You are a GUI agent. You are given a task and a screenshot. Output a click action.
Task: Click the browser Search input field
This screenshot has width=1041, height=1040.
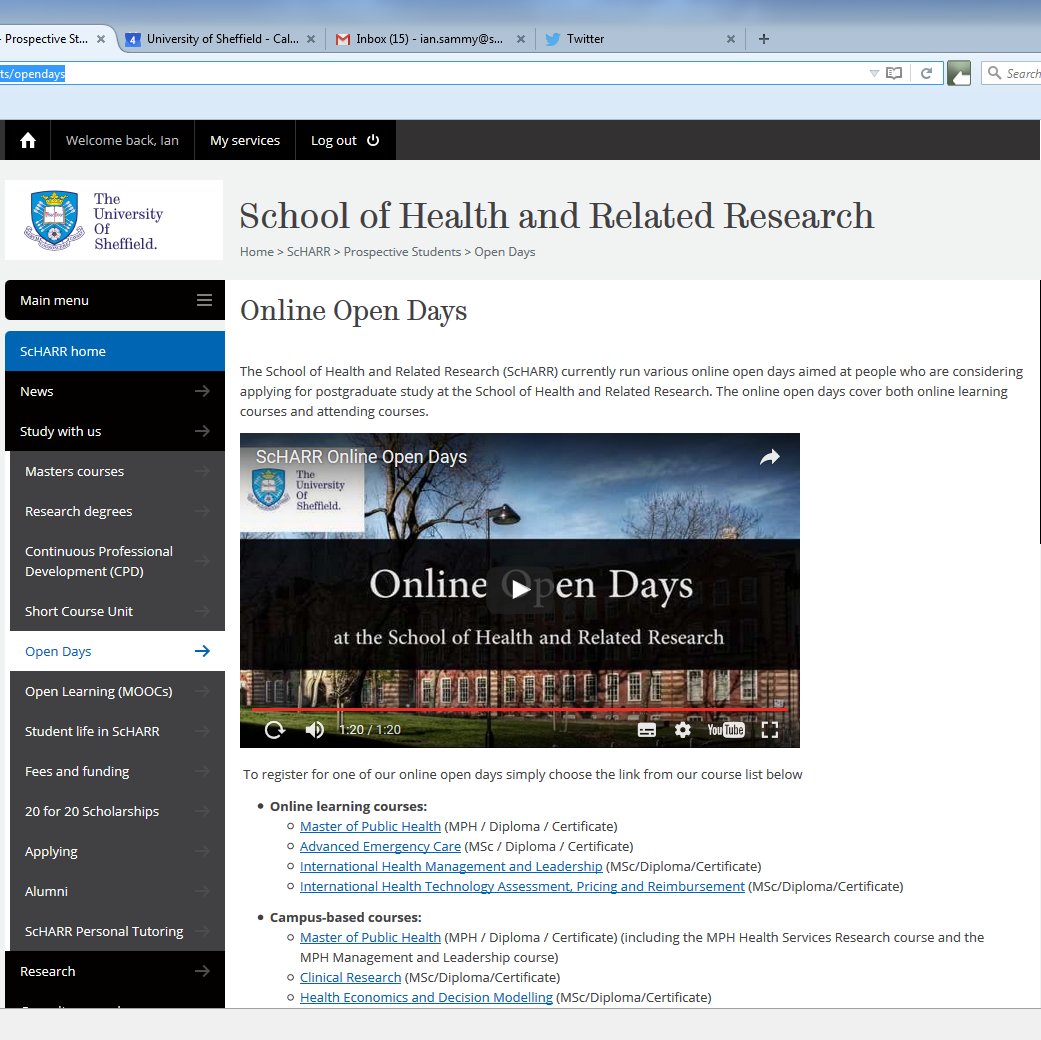(1011, 73)
